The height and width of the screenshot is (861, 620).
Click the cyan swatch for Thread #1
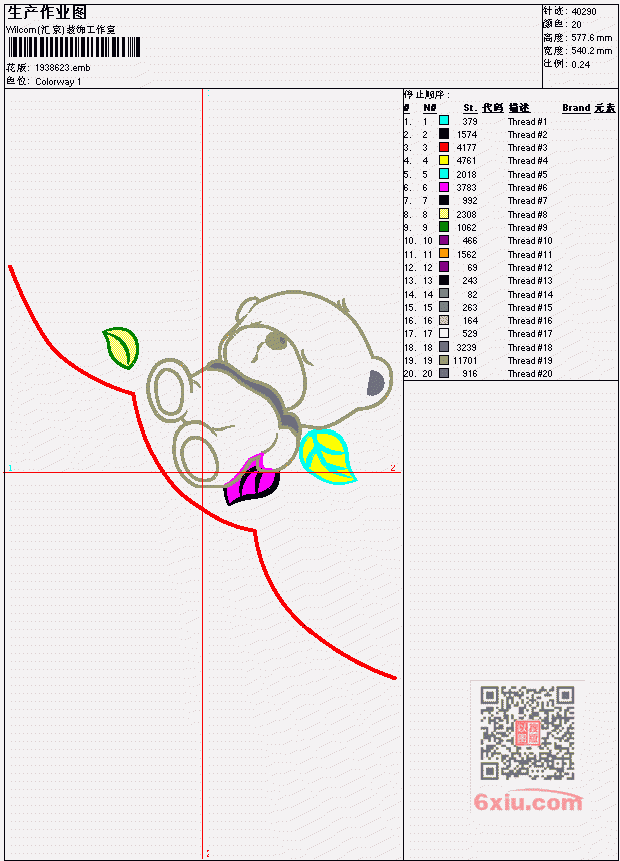pos(444,120)
